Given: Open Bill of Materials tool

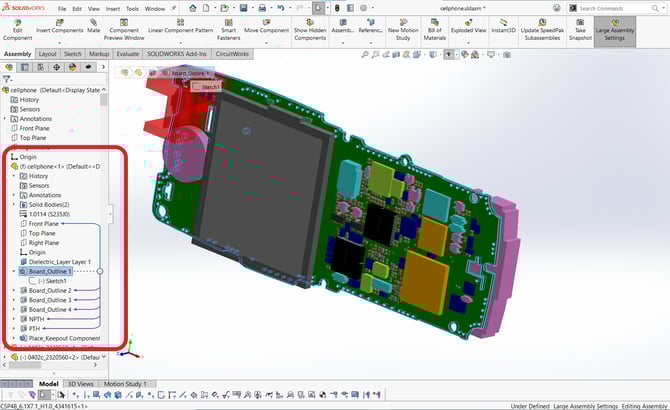Looking at the screenshot, I should click(x=435, y=30).
